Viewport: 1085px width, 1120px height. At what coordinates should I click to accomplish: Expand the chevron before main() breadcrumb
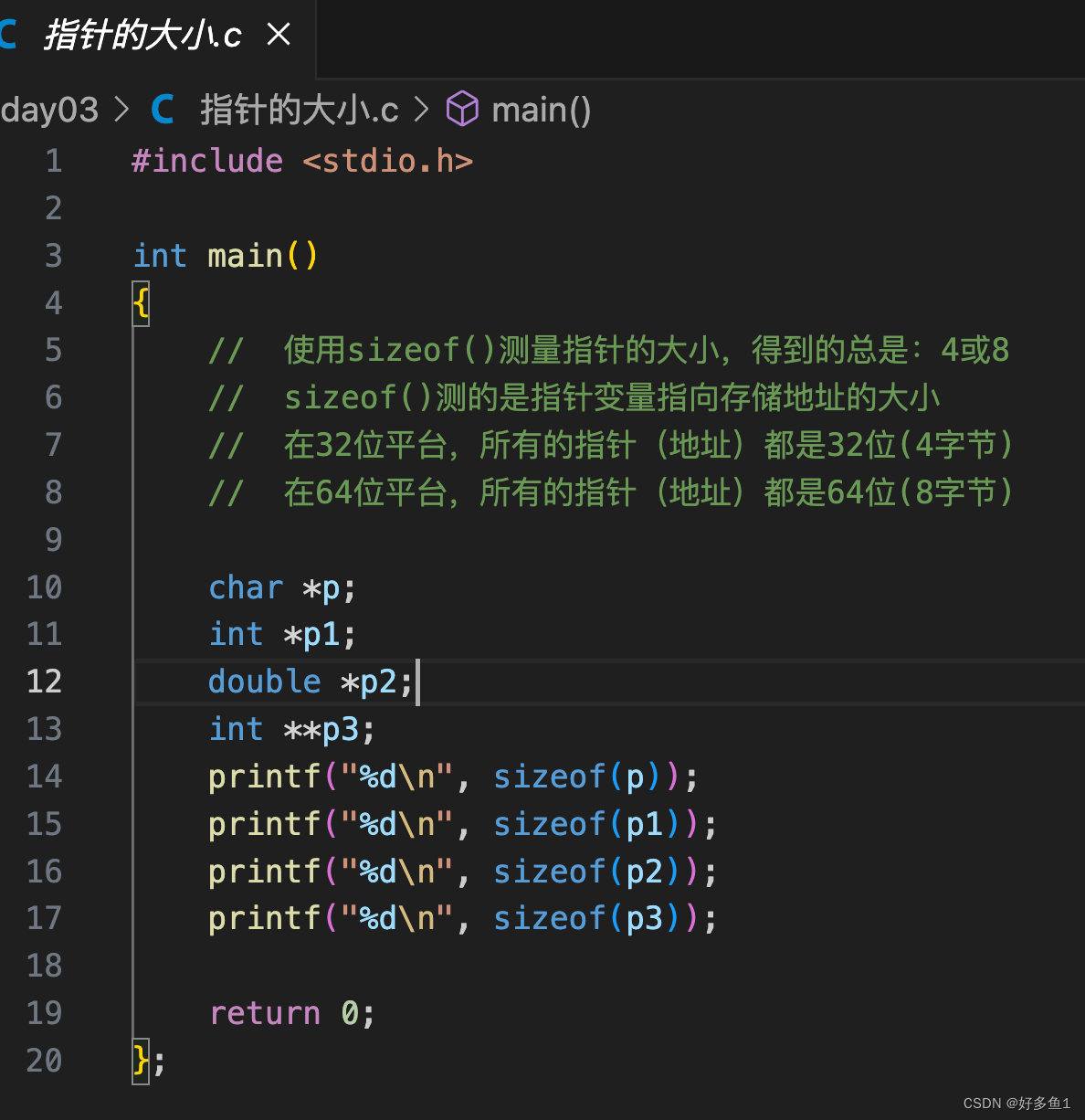tap(421, 111)
